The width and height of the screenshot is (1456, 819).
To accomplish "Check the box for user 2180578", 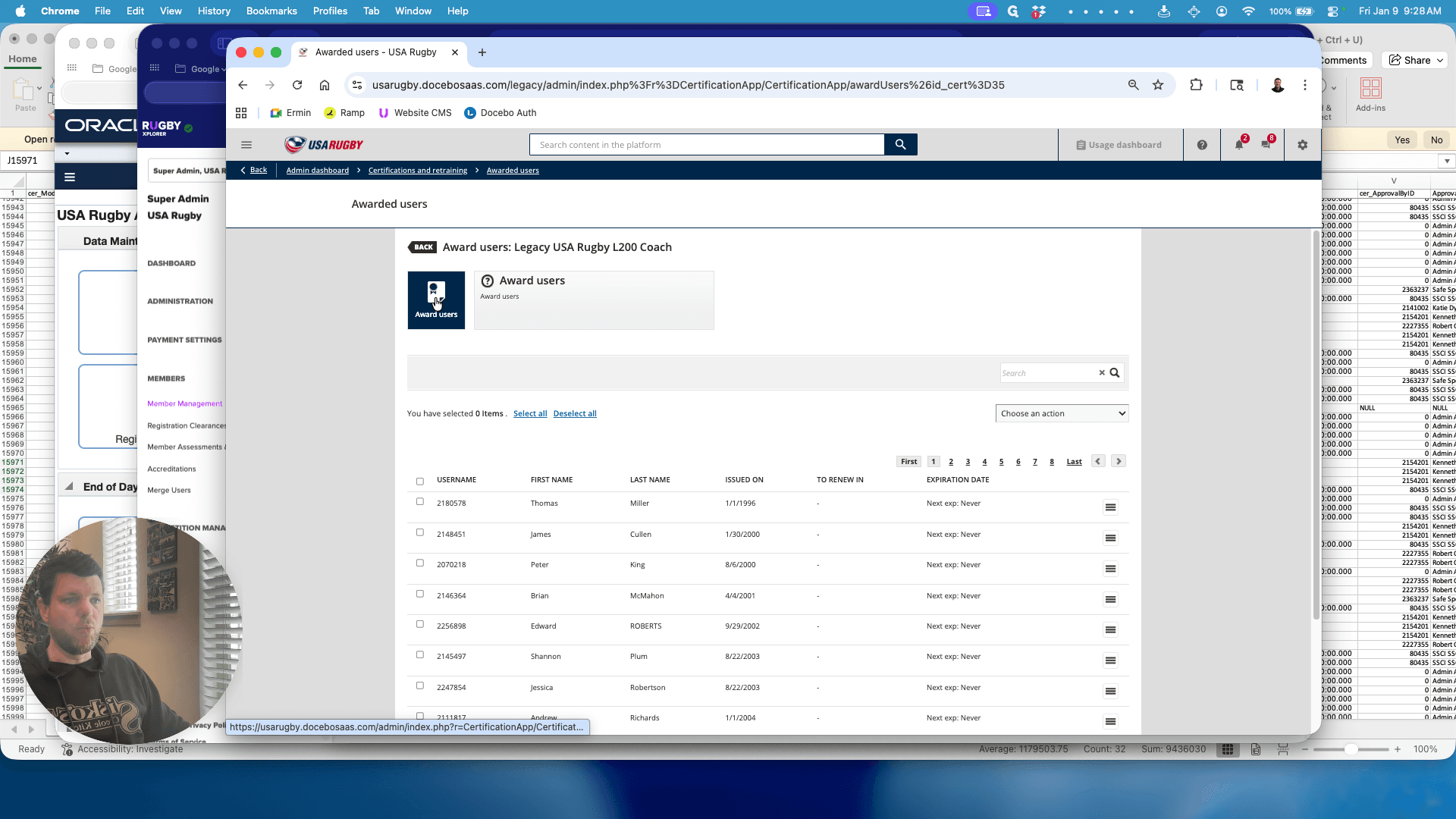I will click(420, 502).
